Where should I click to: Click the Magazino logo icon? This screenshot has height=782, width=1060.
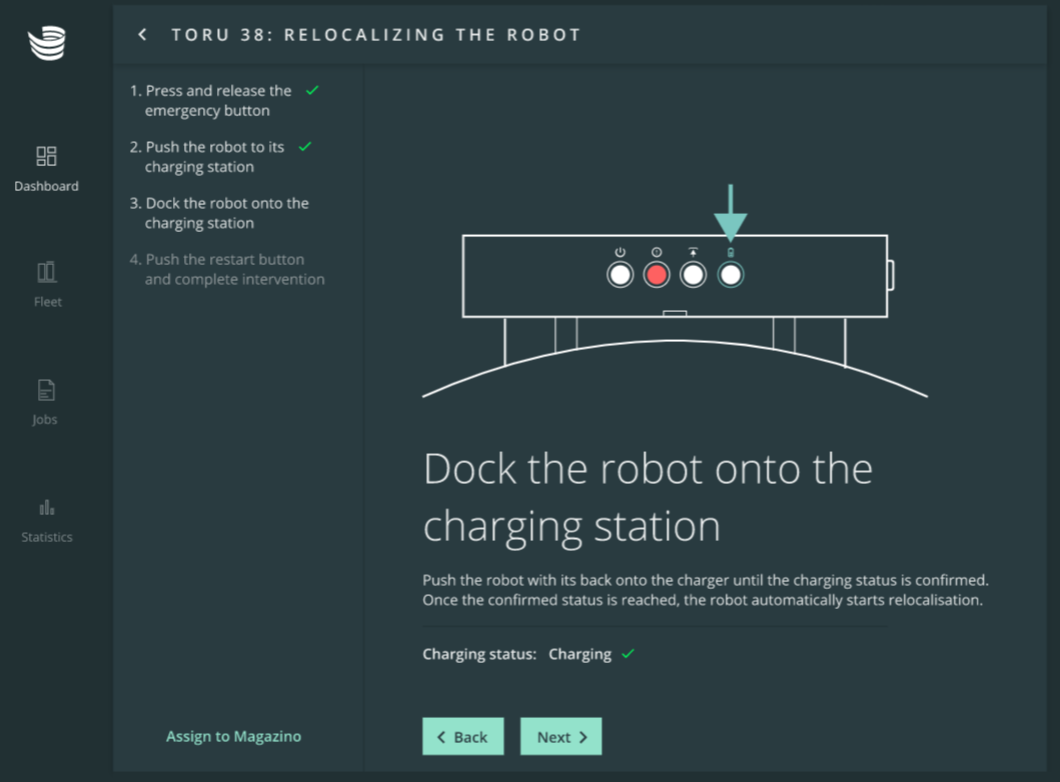(x=46, y=44)
